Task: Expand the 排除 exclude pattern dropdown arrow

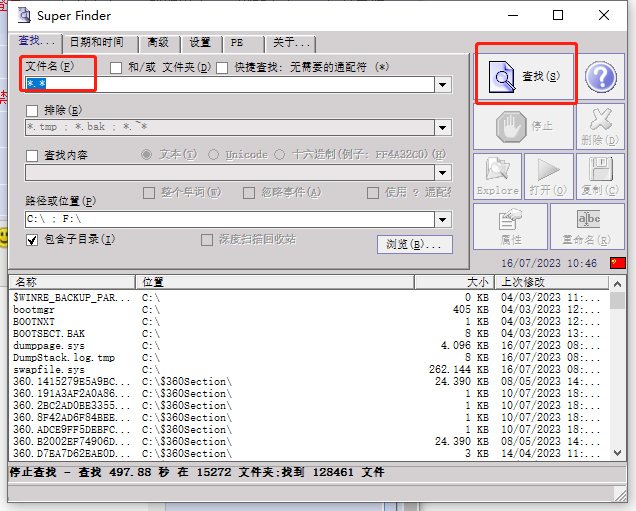Action: tap(443, 128)
